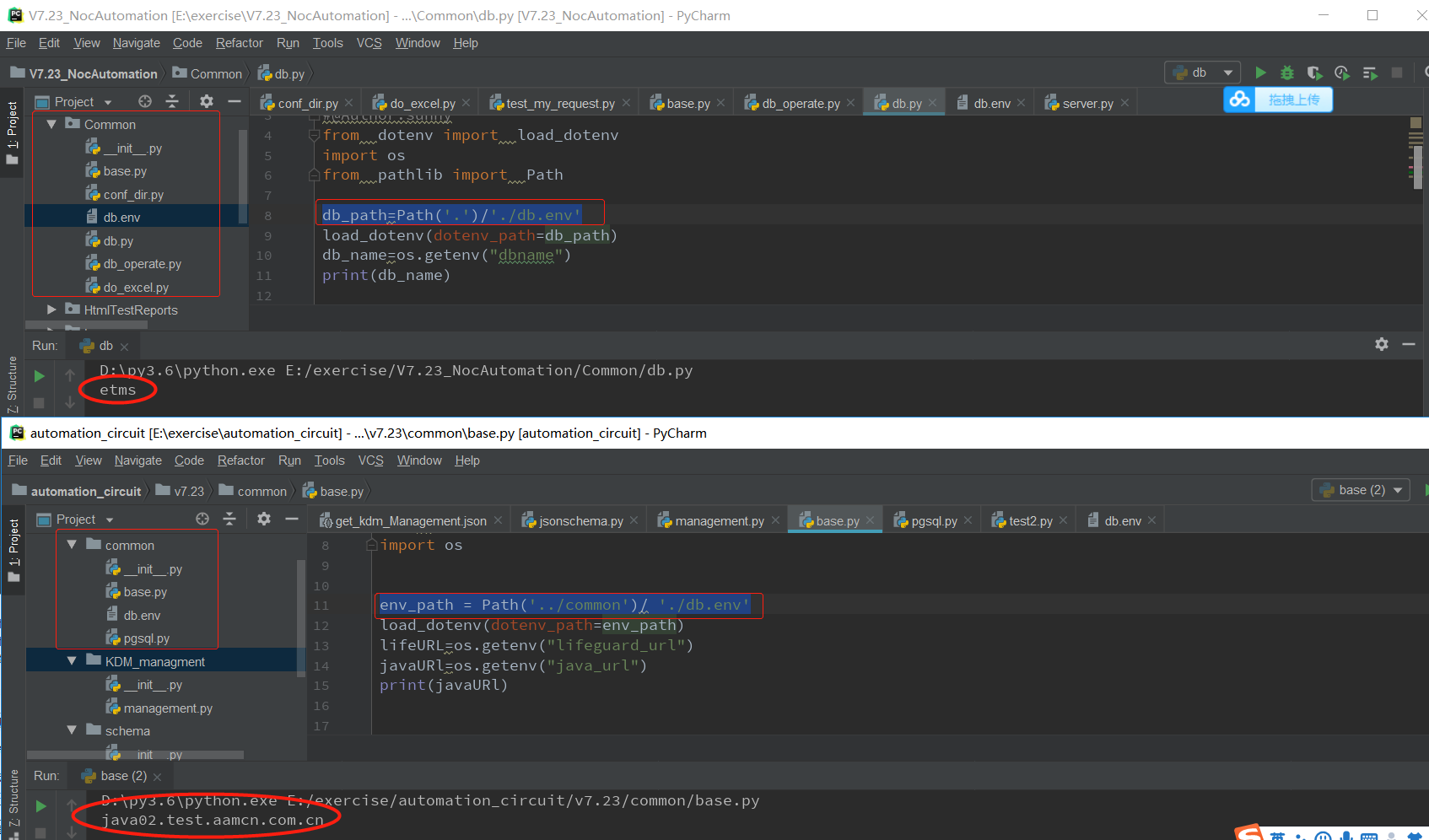Click the Profile run clock icon
The height and width of the screenshot is (840, 1429).
click(x=1342, y=73)
